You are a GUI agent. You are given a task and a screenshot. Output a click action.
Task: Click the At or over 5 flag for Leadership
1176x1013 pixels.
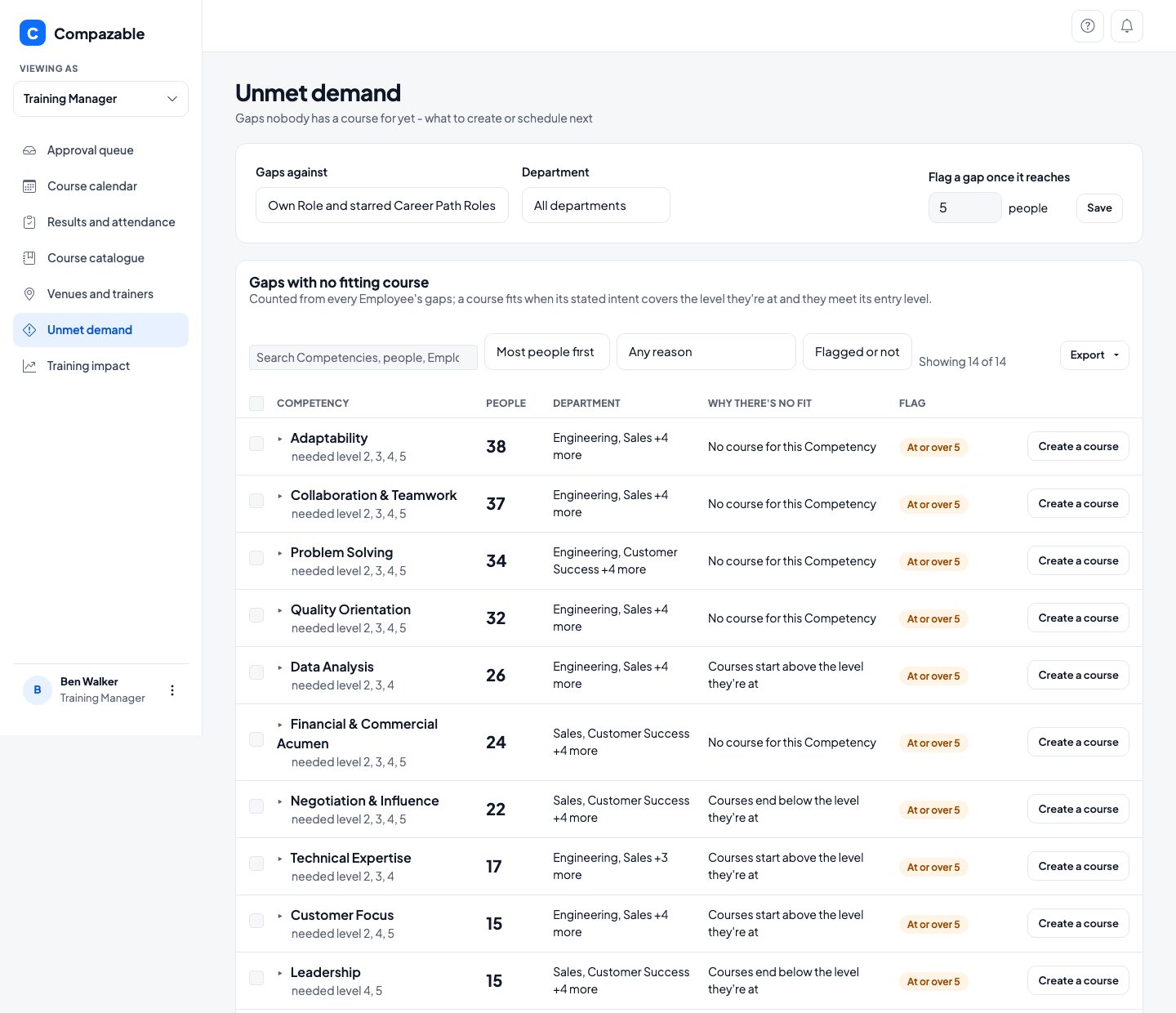point(933,981)
